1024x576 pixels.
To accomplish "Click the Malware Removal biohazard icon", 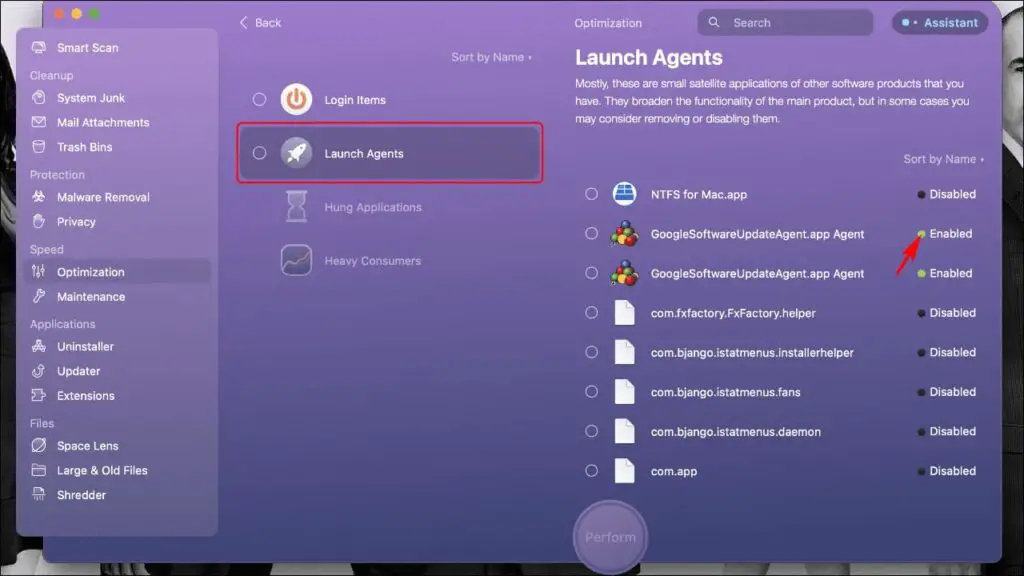I will (39, 197).
